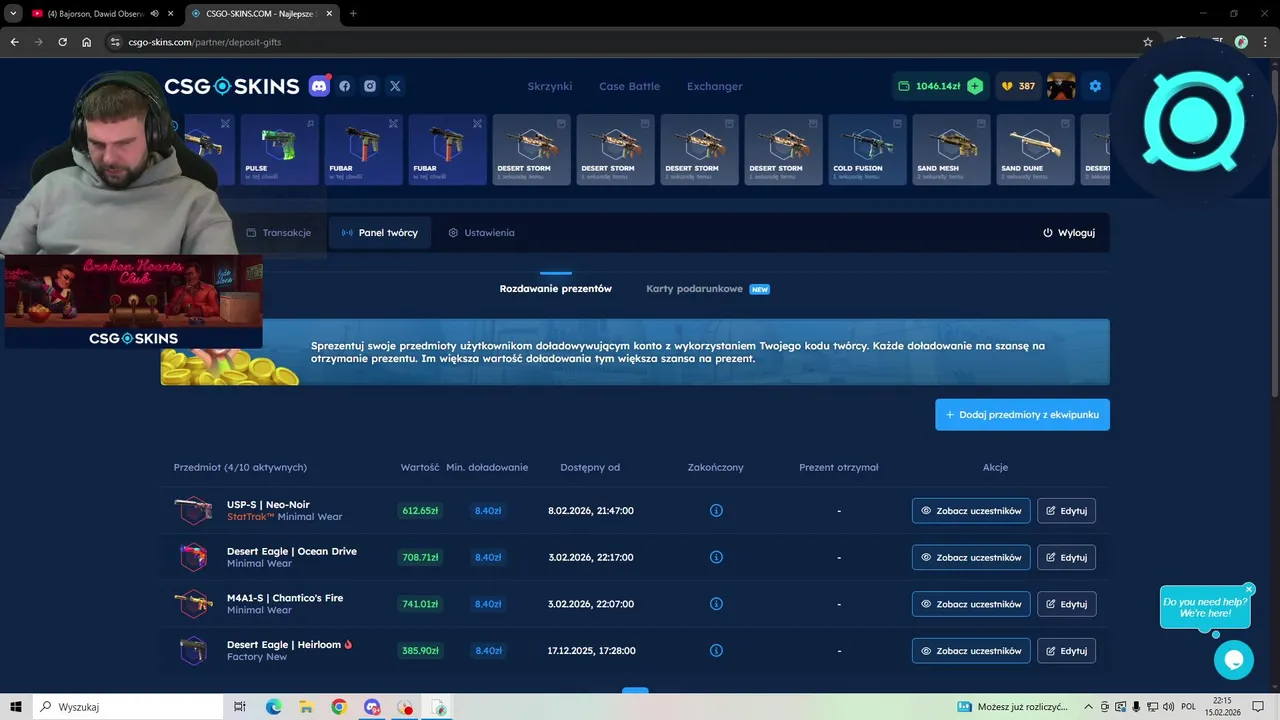This screenshot has height=720, width=1280.
Task: Click Edytuj for M4A1-S Chantico's Fire
Action: 1066,604
